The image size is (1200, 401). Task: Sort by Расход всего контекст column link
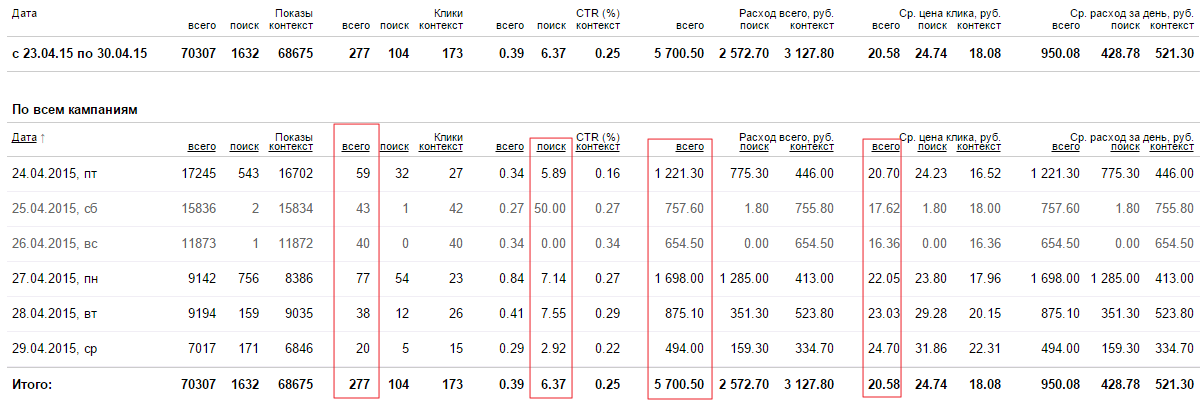click(812, 147)
